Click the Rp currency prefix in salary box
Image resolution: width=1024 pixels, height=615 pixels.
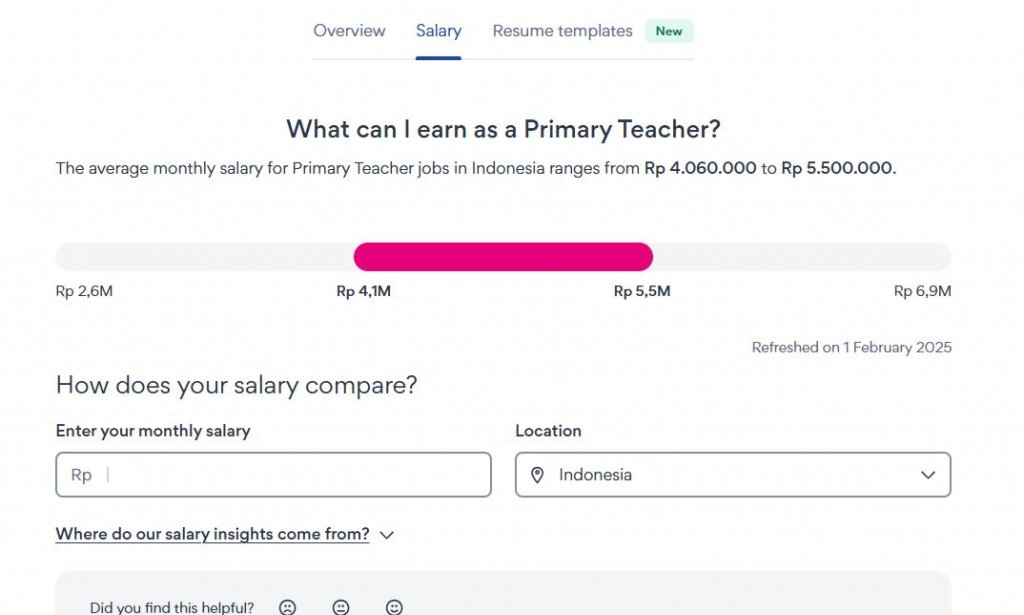(x=81, y=475)
